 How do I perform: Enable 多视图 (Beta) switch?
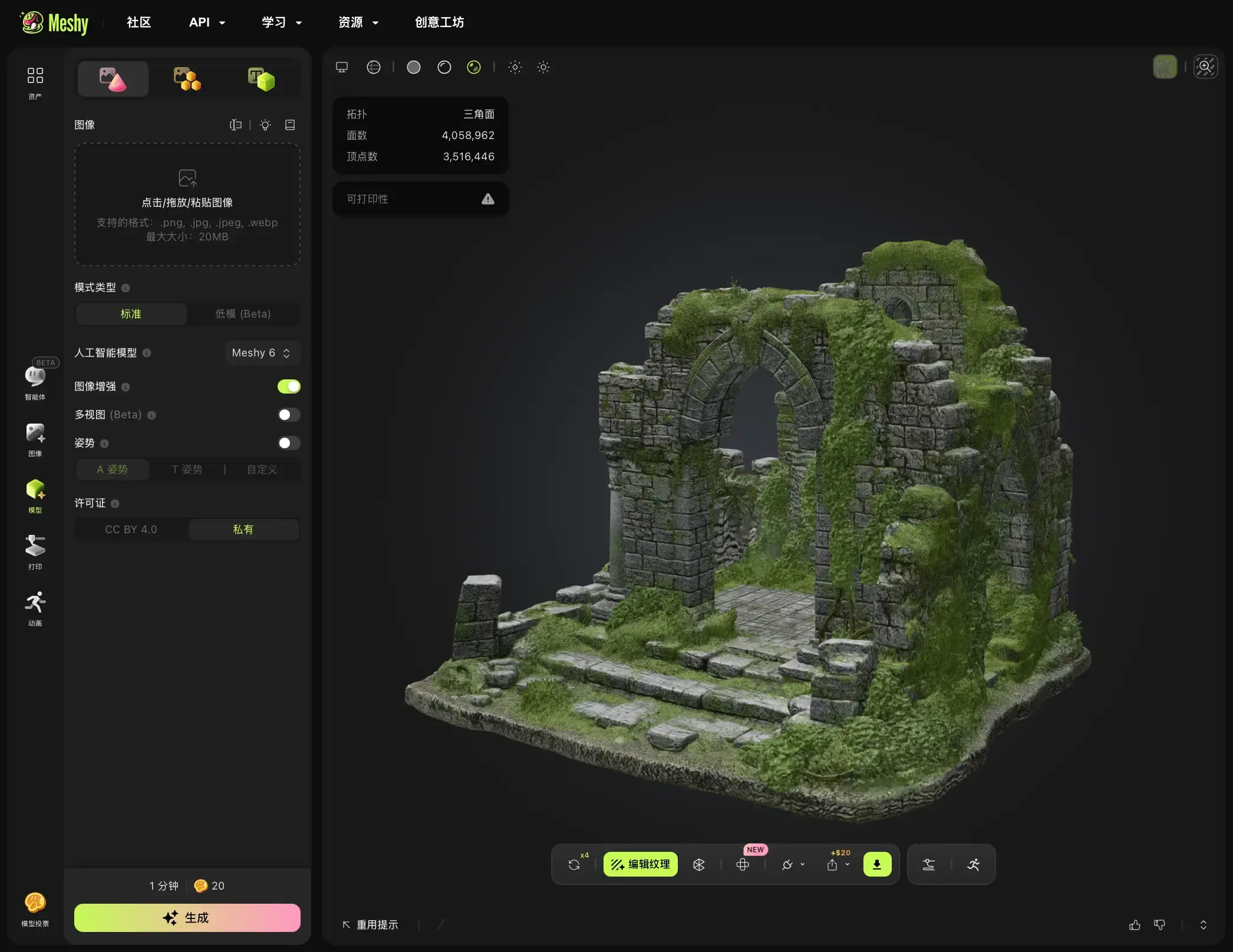[289, 415]
